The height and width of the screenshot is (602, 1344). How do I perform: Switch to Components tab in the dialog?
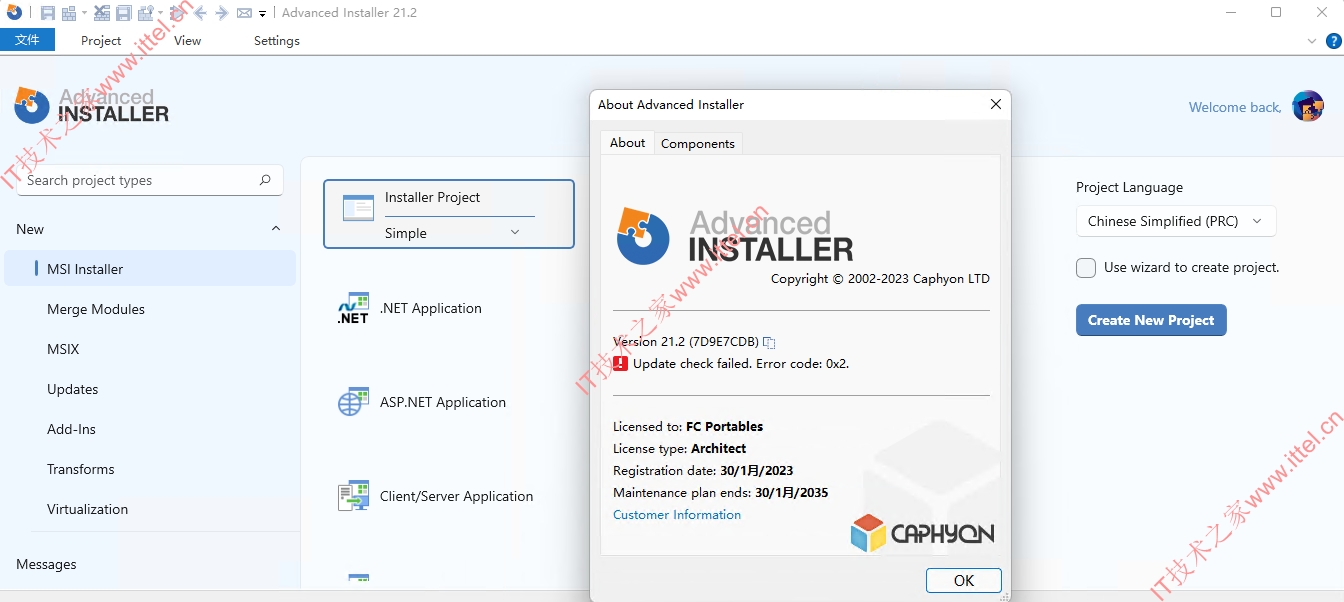(x=698, y=144)
